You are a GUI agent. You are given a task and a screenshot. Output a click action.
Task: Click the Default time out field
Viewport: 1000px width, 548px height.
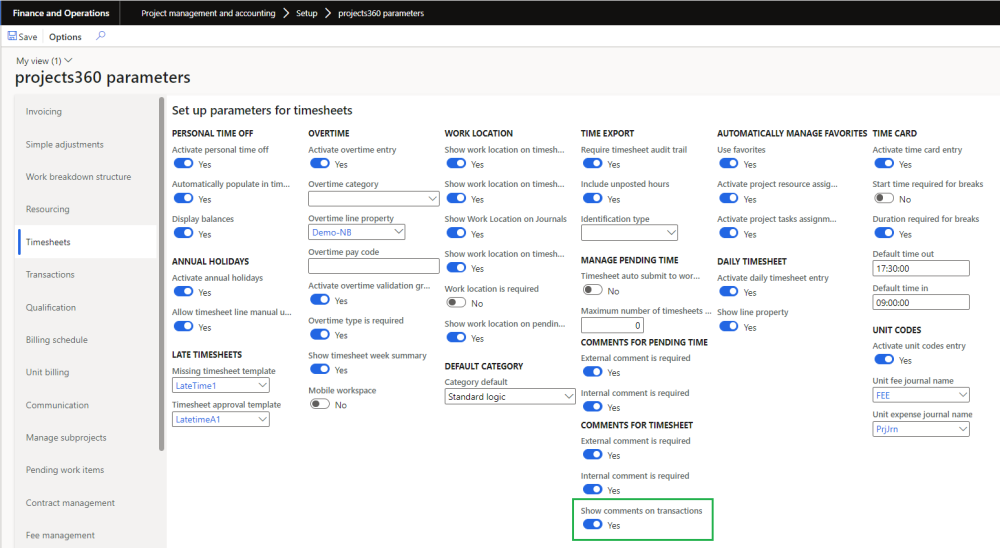pyautogui.click(x=921, y=268)
